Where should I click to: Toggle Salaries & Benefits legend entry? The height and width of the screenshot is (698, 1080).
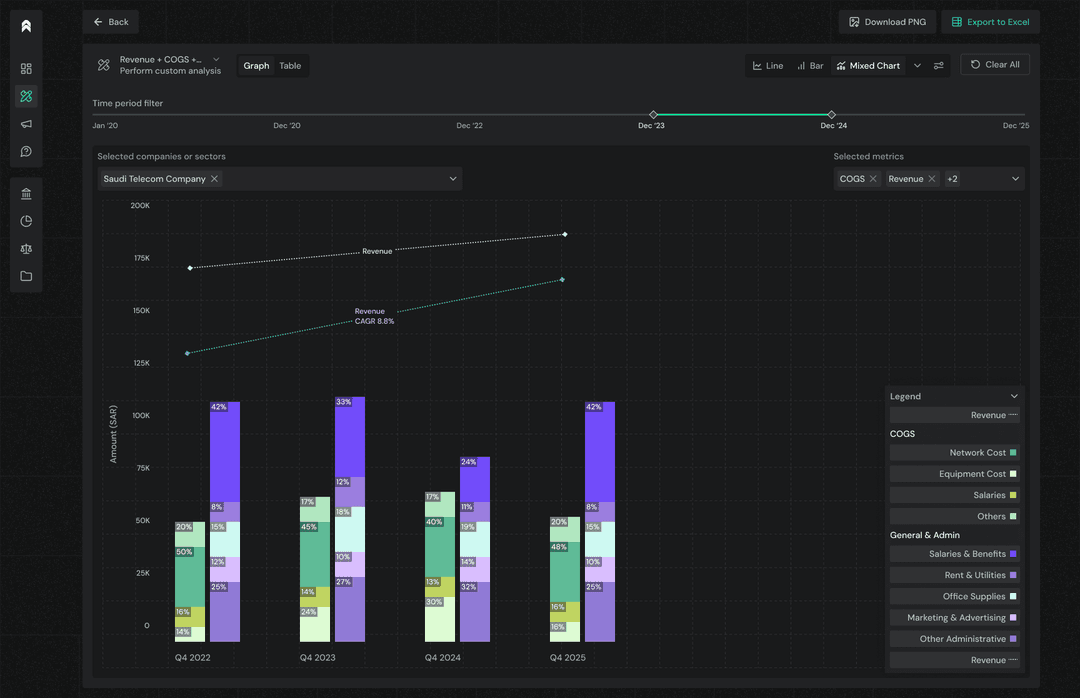(x=955, y=554)
